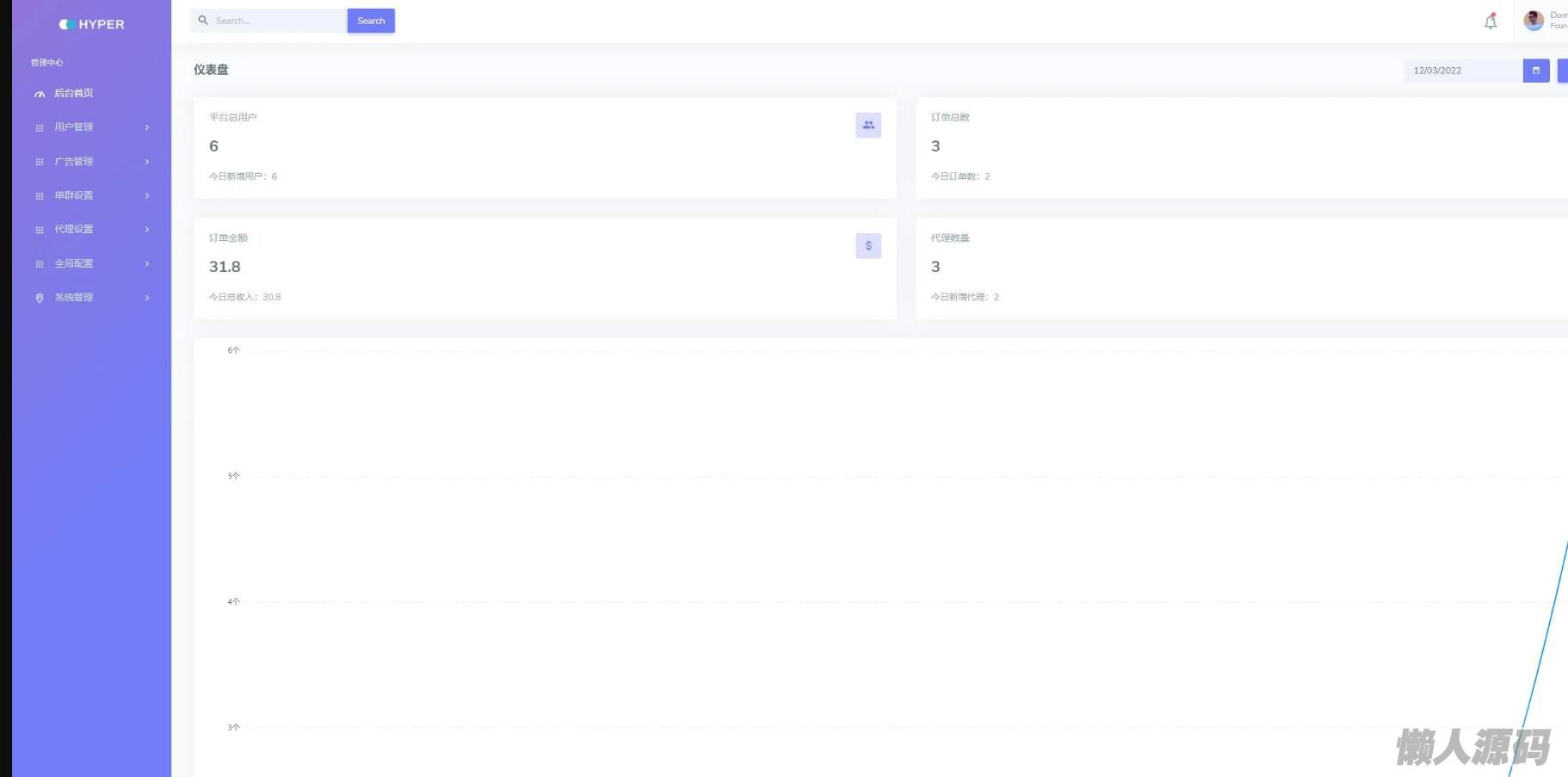
Task: Click the calendar icon button
Action: tap(1536, 71)
